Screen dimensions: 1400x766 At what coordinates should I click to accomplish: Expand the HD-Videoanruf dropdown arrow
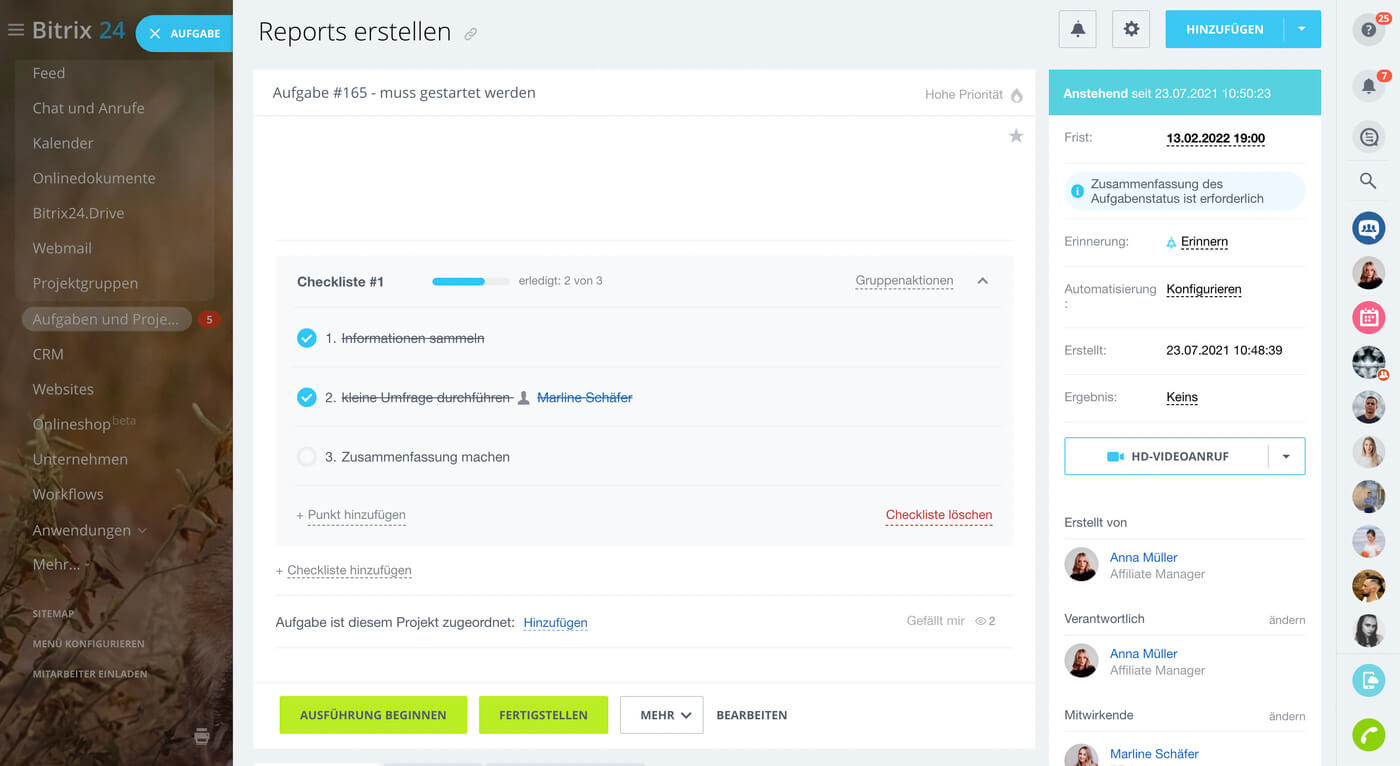1286,456
